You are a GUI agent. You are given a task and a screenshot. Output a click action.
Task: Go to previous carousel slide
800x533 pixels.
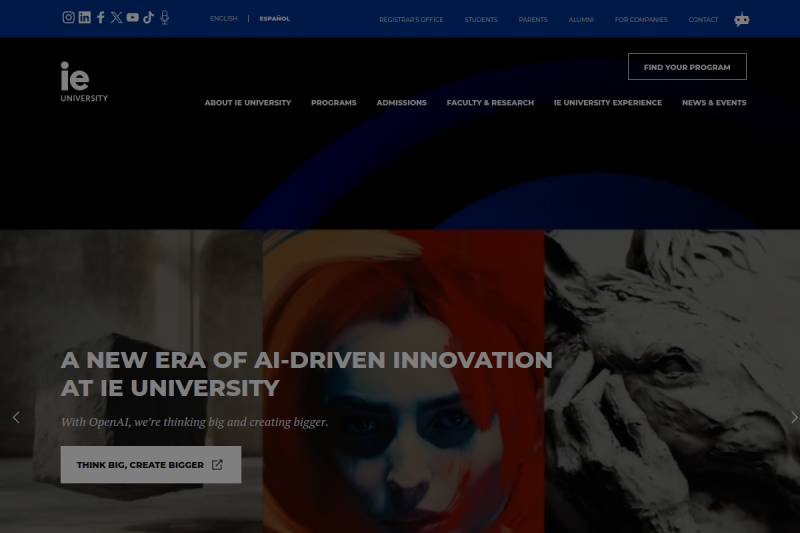click(16, 417)
